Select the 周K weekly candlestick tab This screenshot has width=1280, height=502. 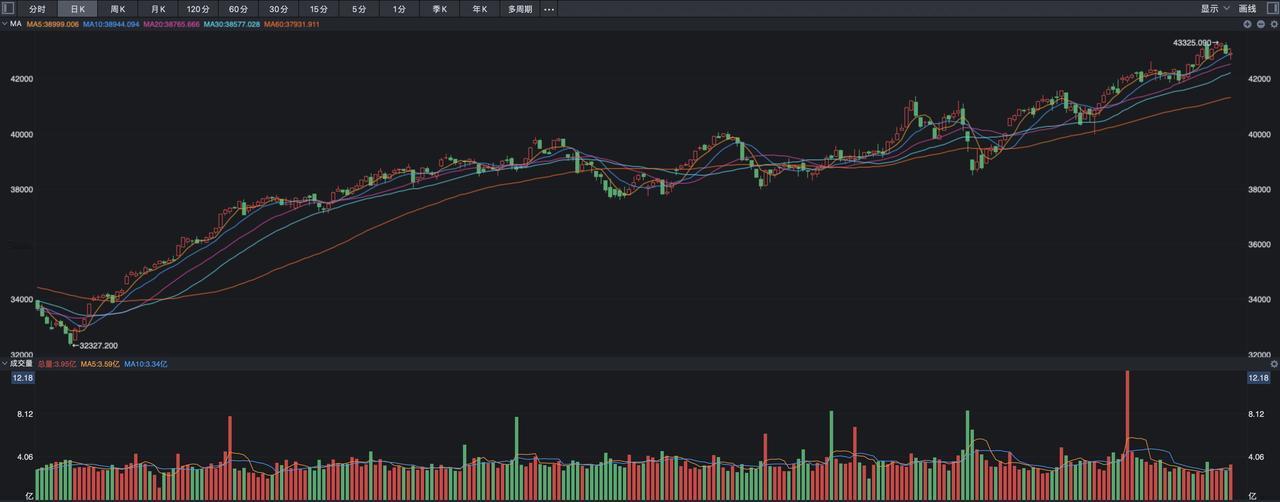point(118,9)
